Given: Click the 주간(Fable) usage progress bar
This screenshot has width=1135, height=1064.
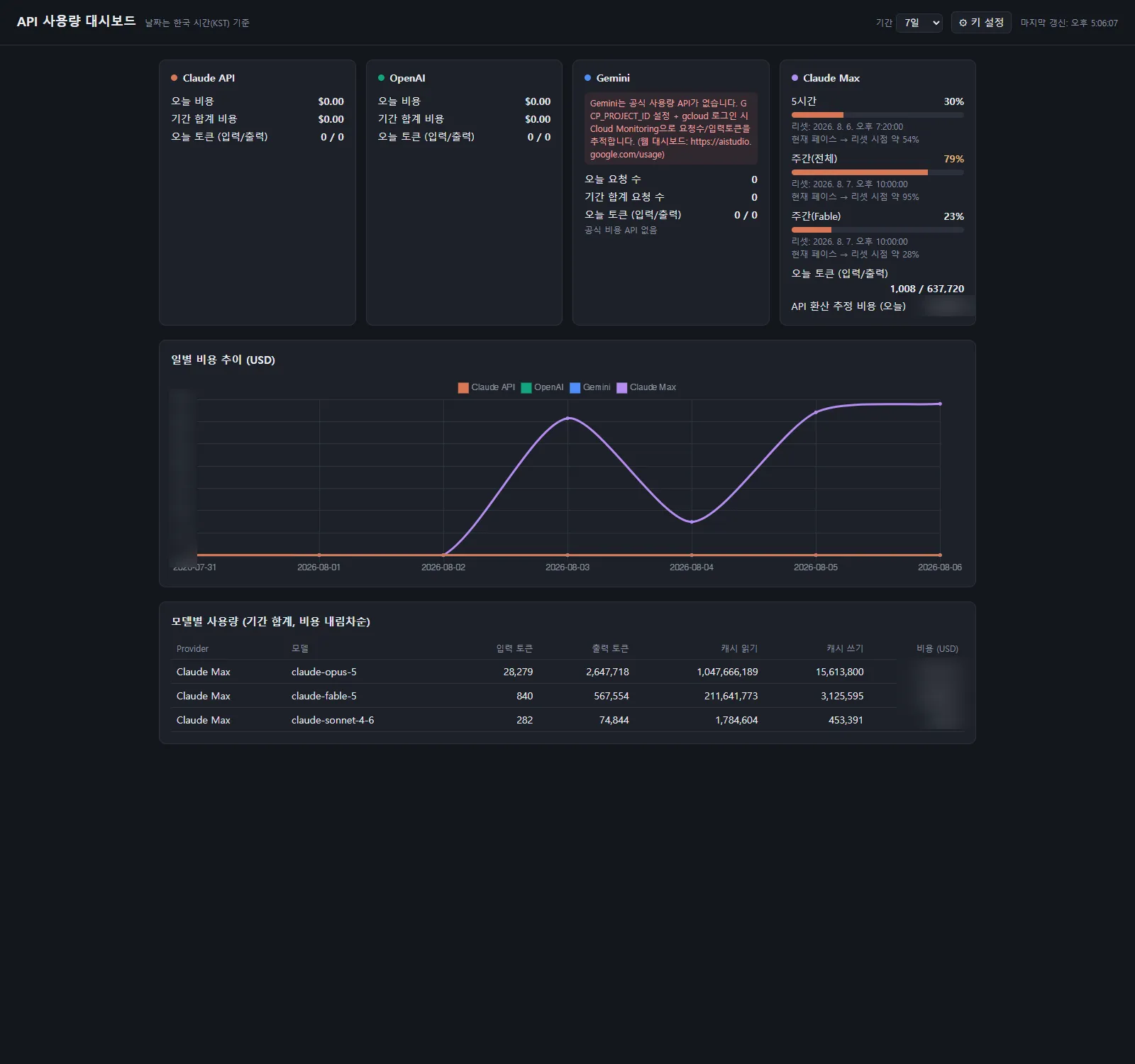Looking at the screenshot, I should tap(877, 230).
